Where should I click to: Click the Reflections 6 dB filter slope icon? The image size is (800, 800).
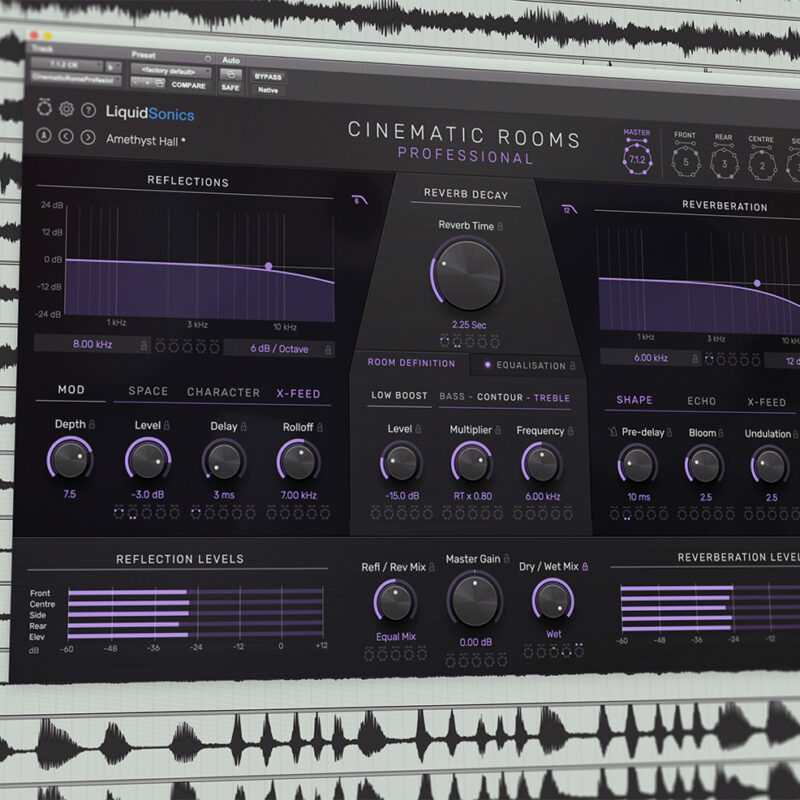pos(359,199)
